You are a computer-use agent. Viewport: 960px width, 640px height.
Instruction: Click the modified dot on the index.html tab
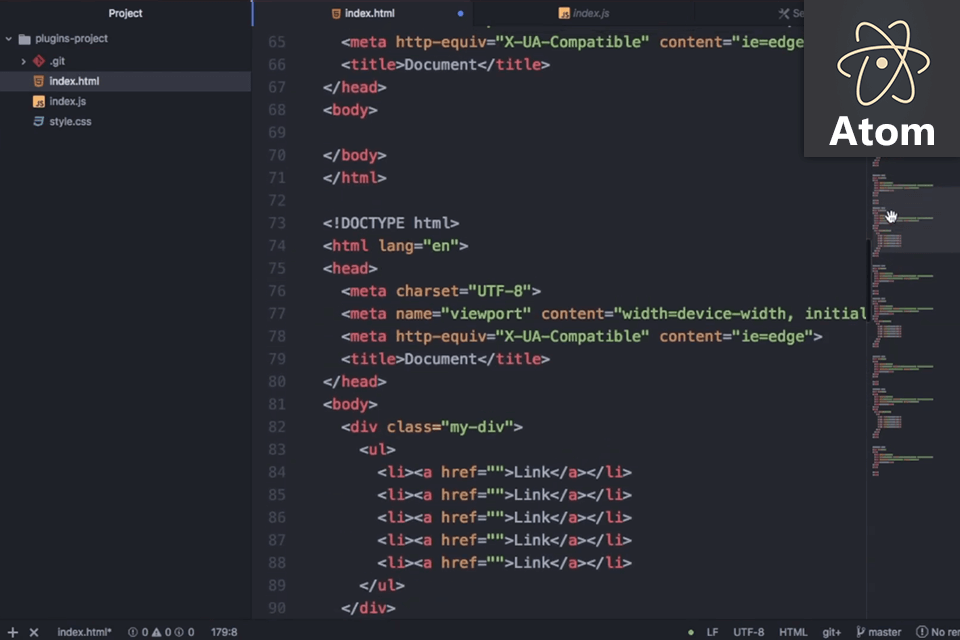coord(460,13)
